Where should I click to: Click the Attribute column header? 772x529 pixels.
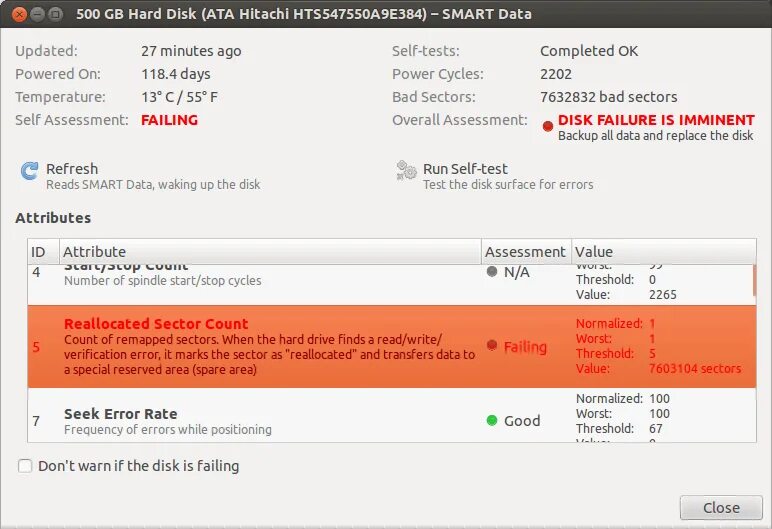tap(270, 252)
